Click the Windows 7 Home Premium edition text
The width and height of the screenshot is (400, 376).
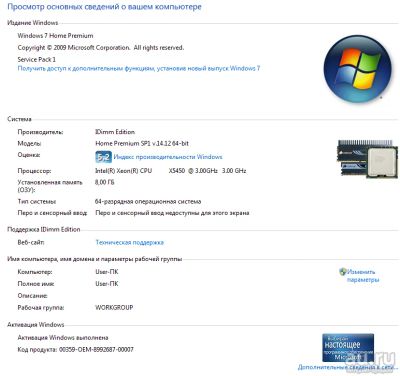point(55,36)
